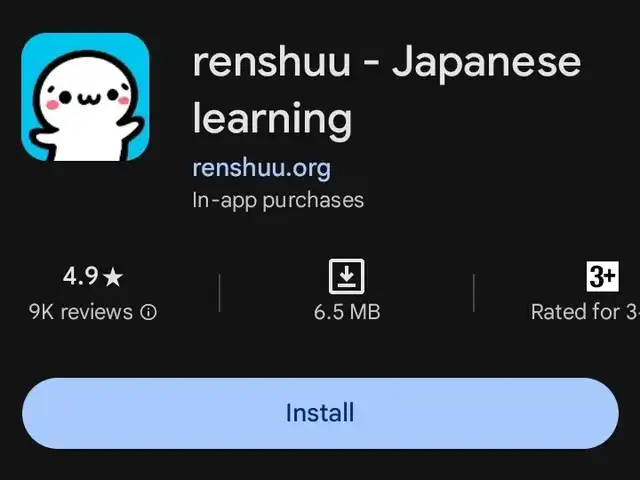
Task: Click the star icon next to 4.9
Action: click(113, 277)
